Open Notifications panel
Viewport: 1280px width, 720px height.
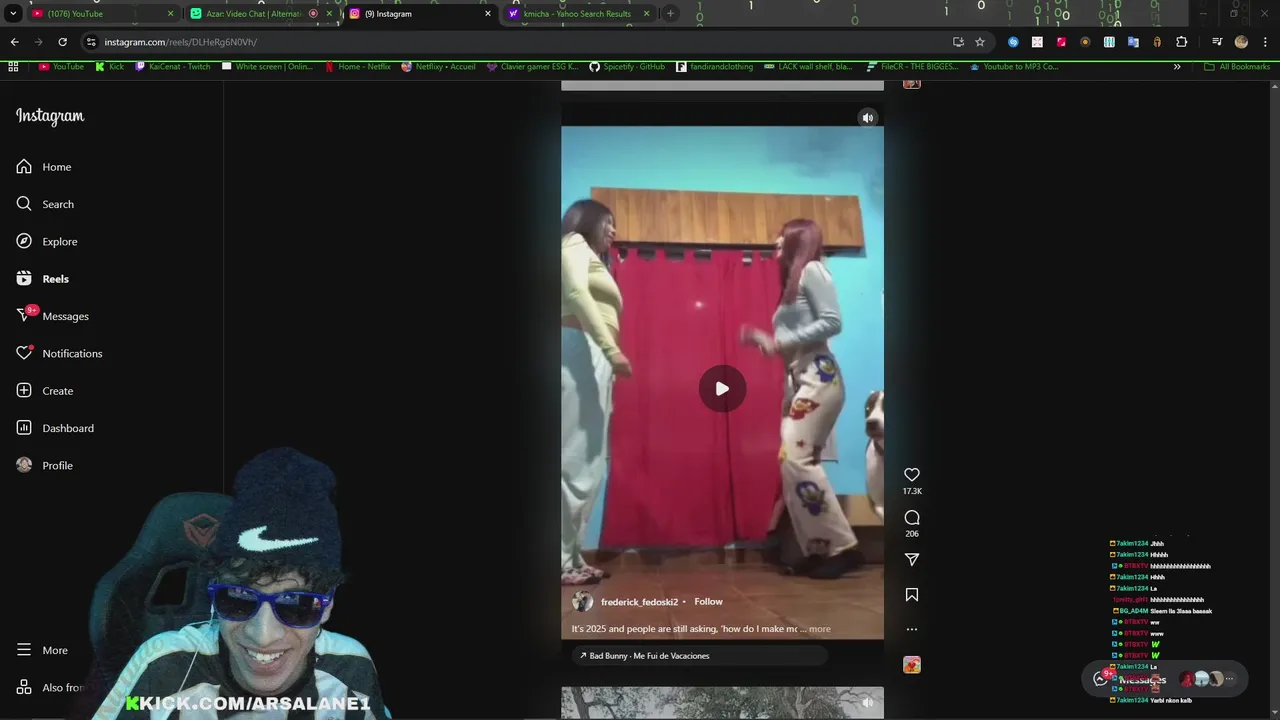point(59,353)
